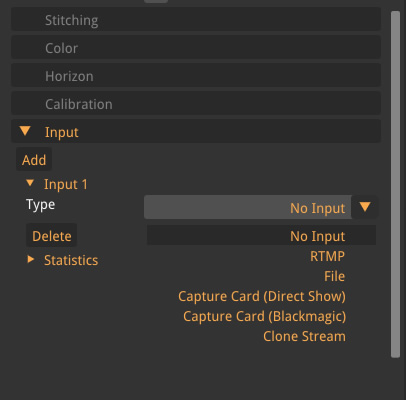Image resolution: width=406 pixels, height=400 pixels.
Task: Click the vertical scrollbar on the right
Action: 395,184
